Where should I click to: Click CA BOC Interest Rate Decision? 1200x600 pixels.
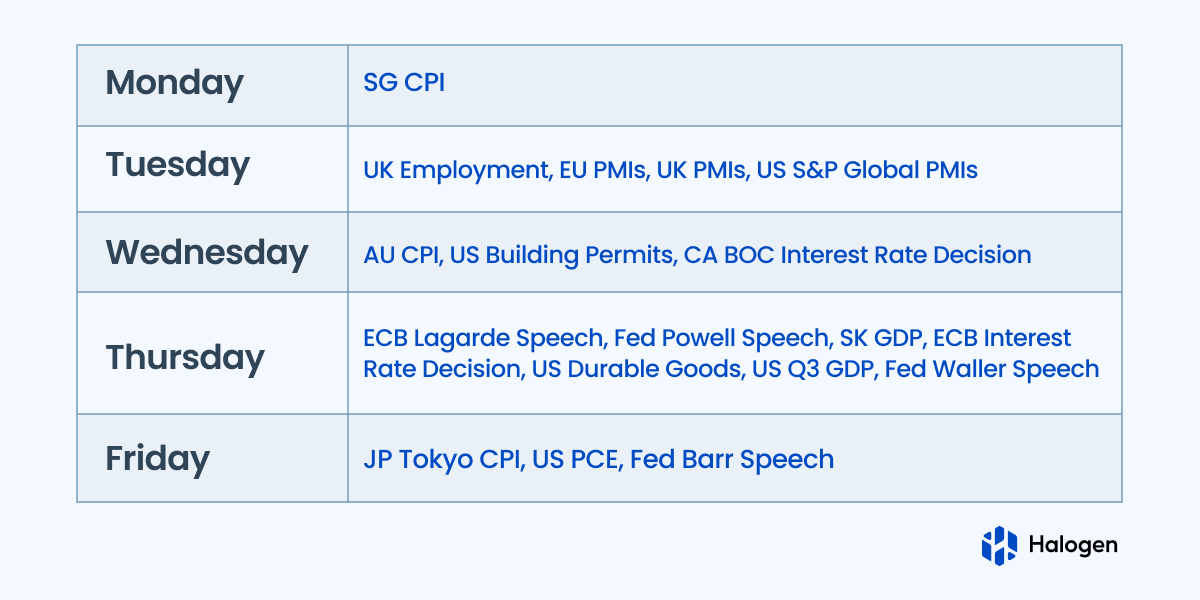tap(857, 255)
